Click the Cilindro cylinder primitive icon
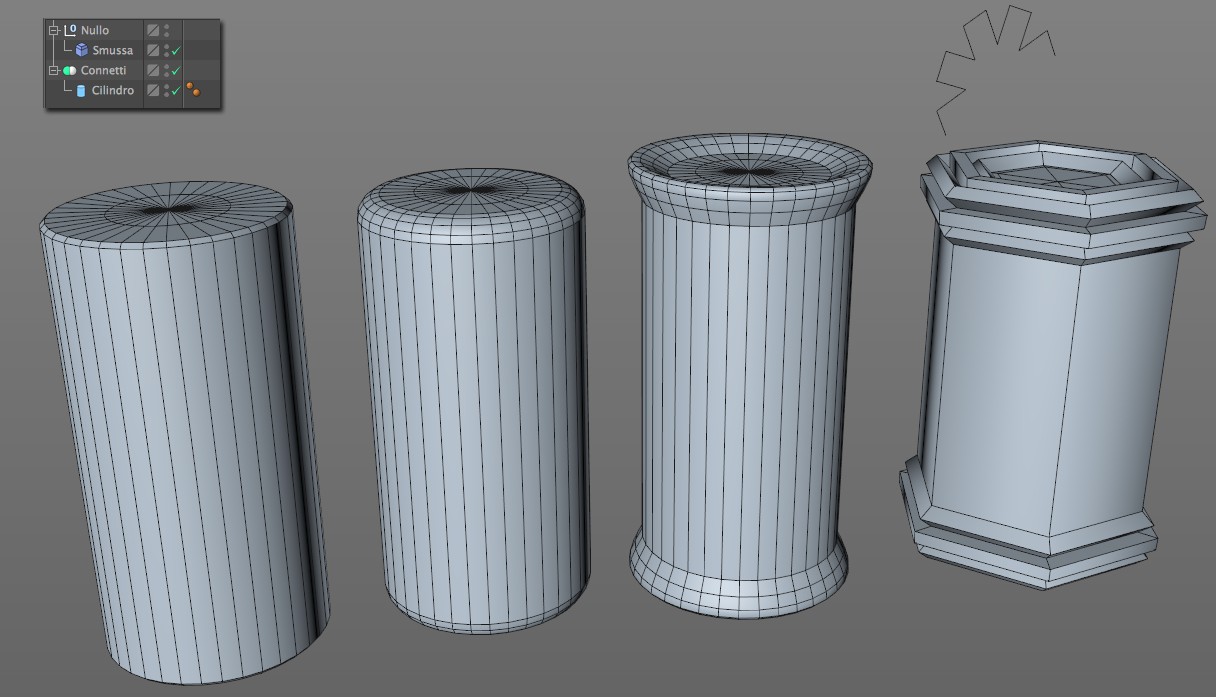Image resolution: width=1216 pixels, height=697 pixels. (81, 91)
